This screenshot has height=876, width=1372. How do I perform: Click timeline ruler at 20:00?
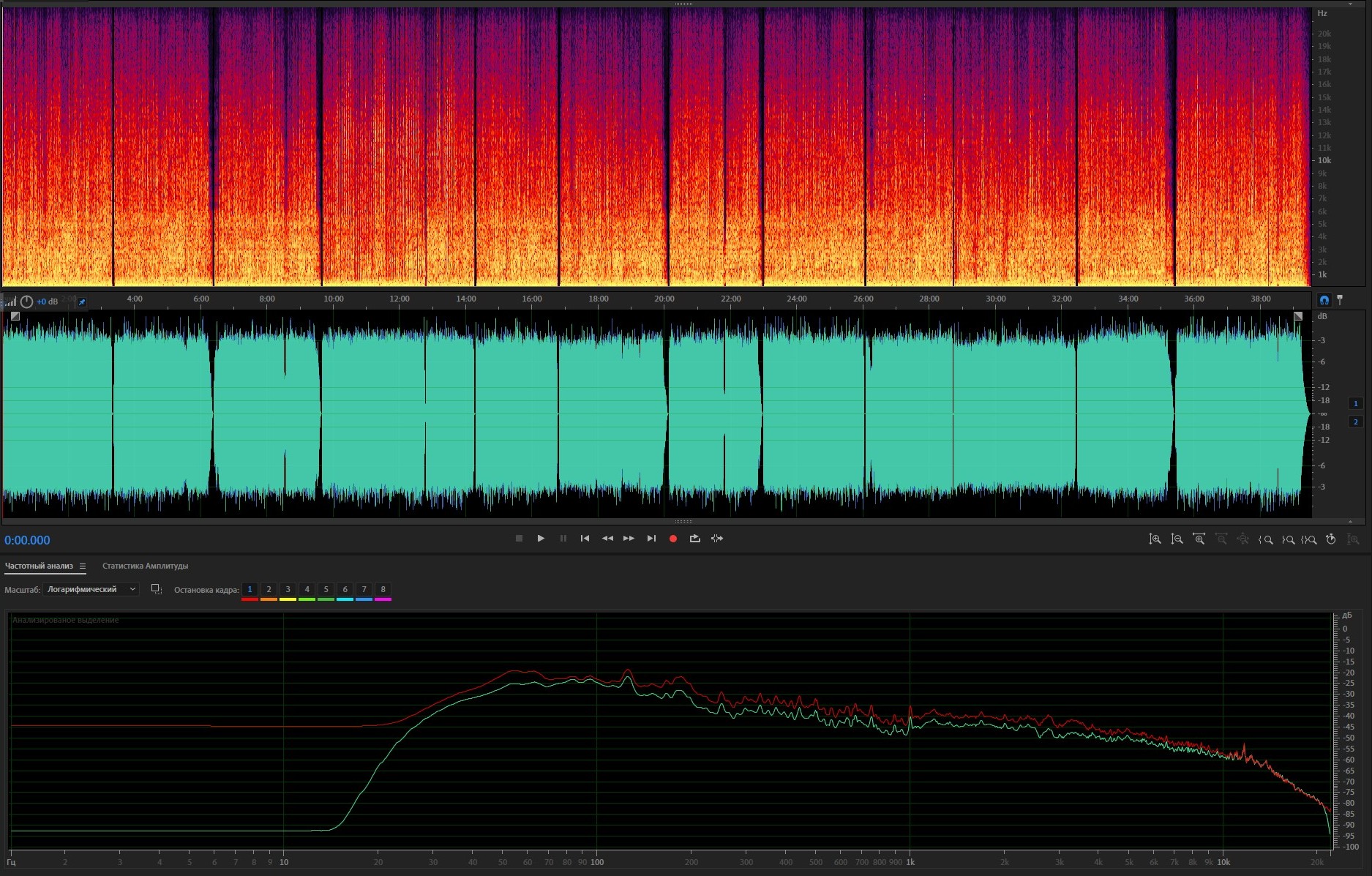click(664, 299)
